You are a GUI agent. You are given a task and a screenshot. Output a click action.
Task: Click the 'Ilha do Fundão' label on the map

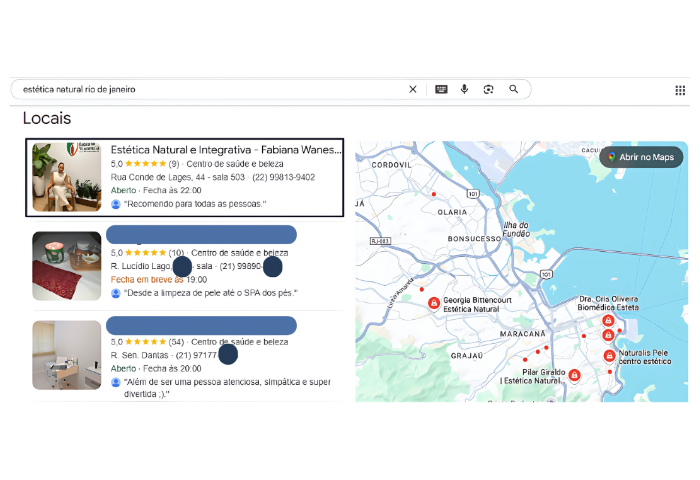(x=516, y=230)
